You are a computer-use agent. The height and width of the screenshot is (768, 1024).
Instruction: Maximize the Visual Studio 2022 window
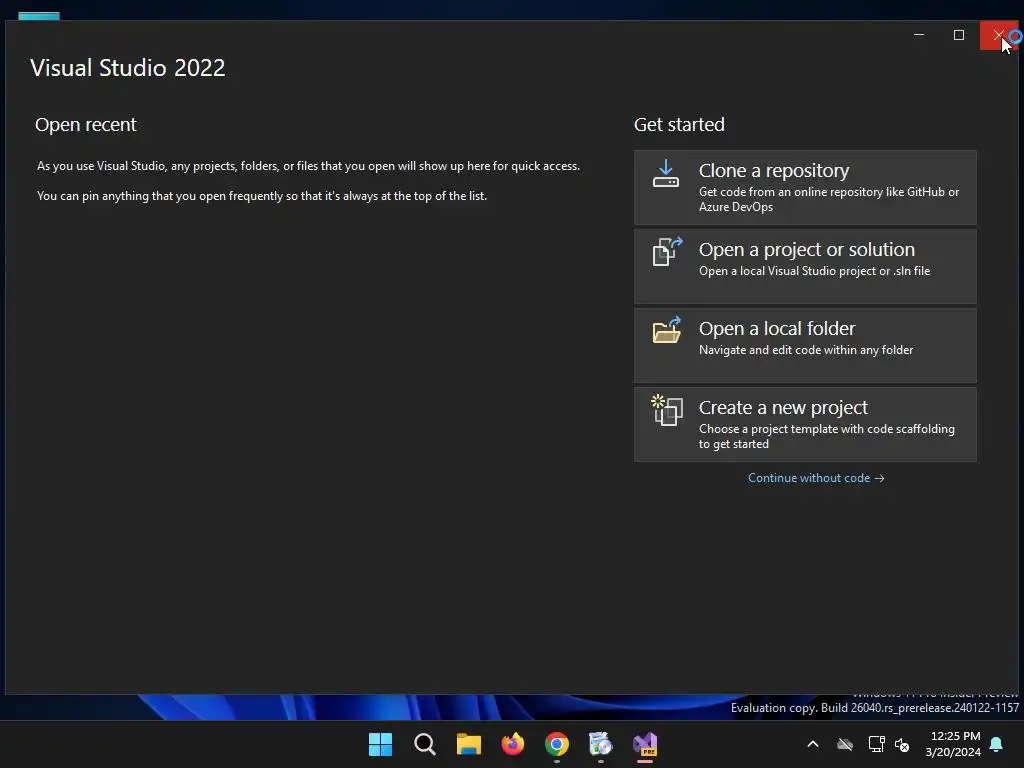(959, 35)
